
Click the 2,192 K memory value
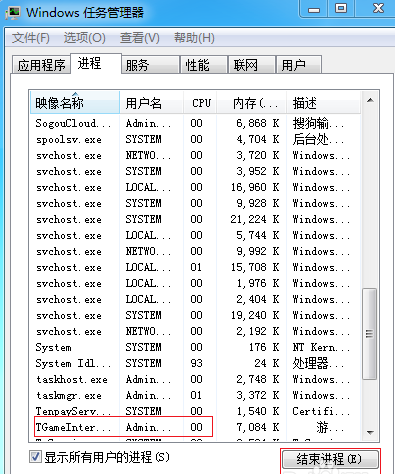click(258, 331)
